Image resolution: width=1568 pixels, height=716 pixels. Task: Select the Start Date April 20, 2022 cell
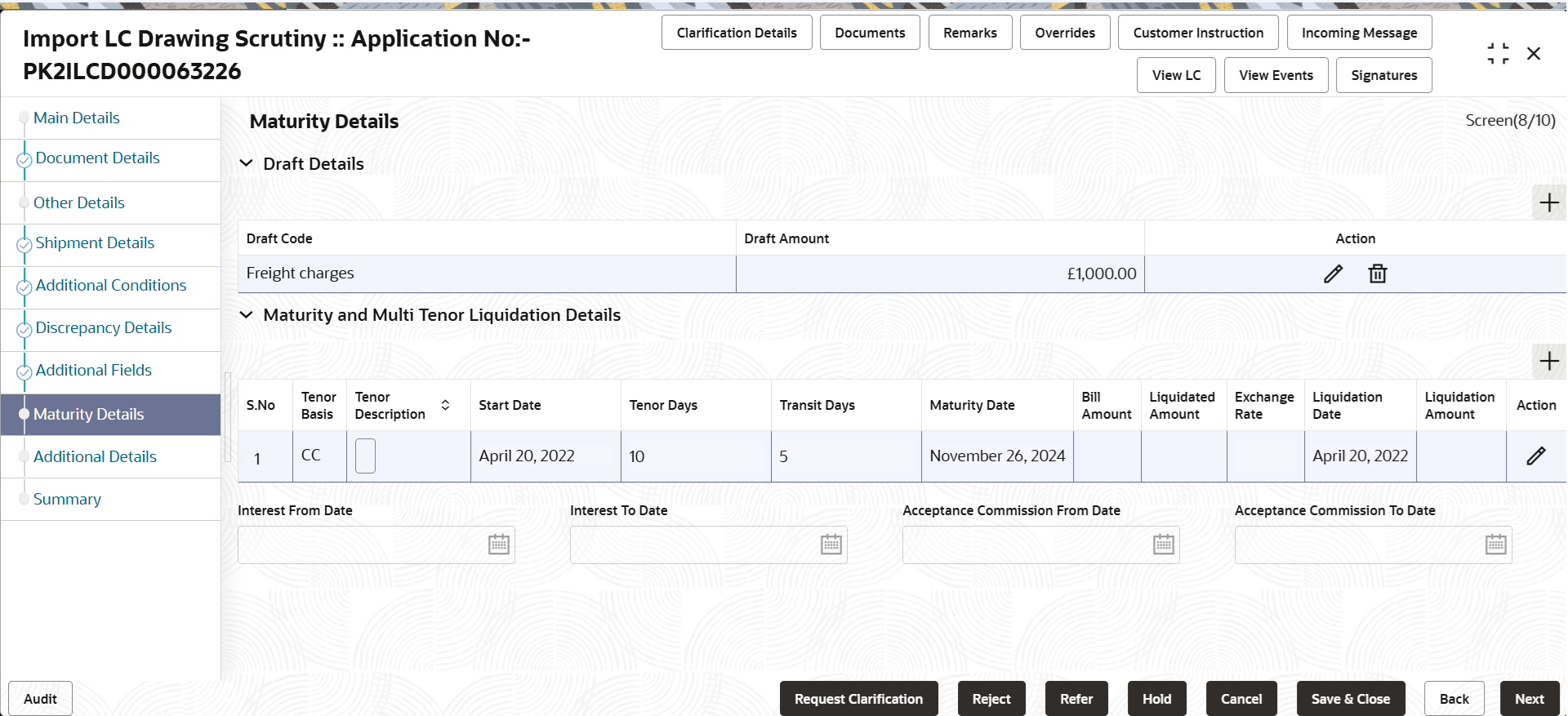coord(546,456)
